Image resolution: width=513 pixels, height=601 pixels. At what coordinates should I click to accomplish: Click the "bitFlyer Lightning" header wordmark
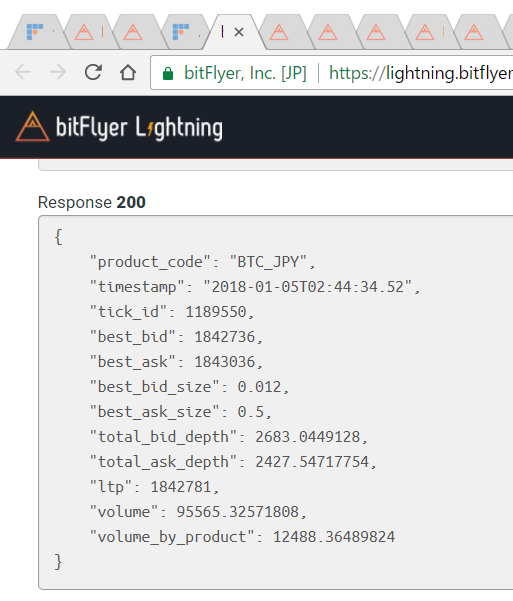click(139, 128)
